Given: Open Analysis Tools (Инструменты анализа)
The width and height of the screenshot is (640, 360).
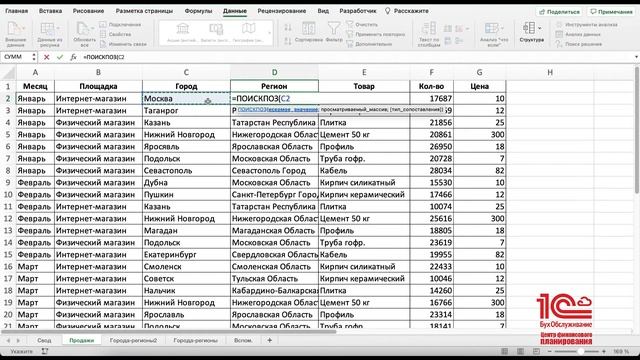Looking at the screenshot, I should pos(587,24).
